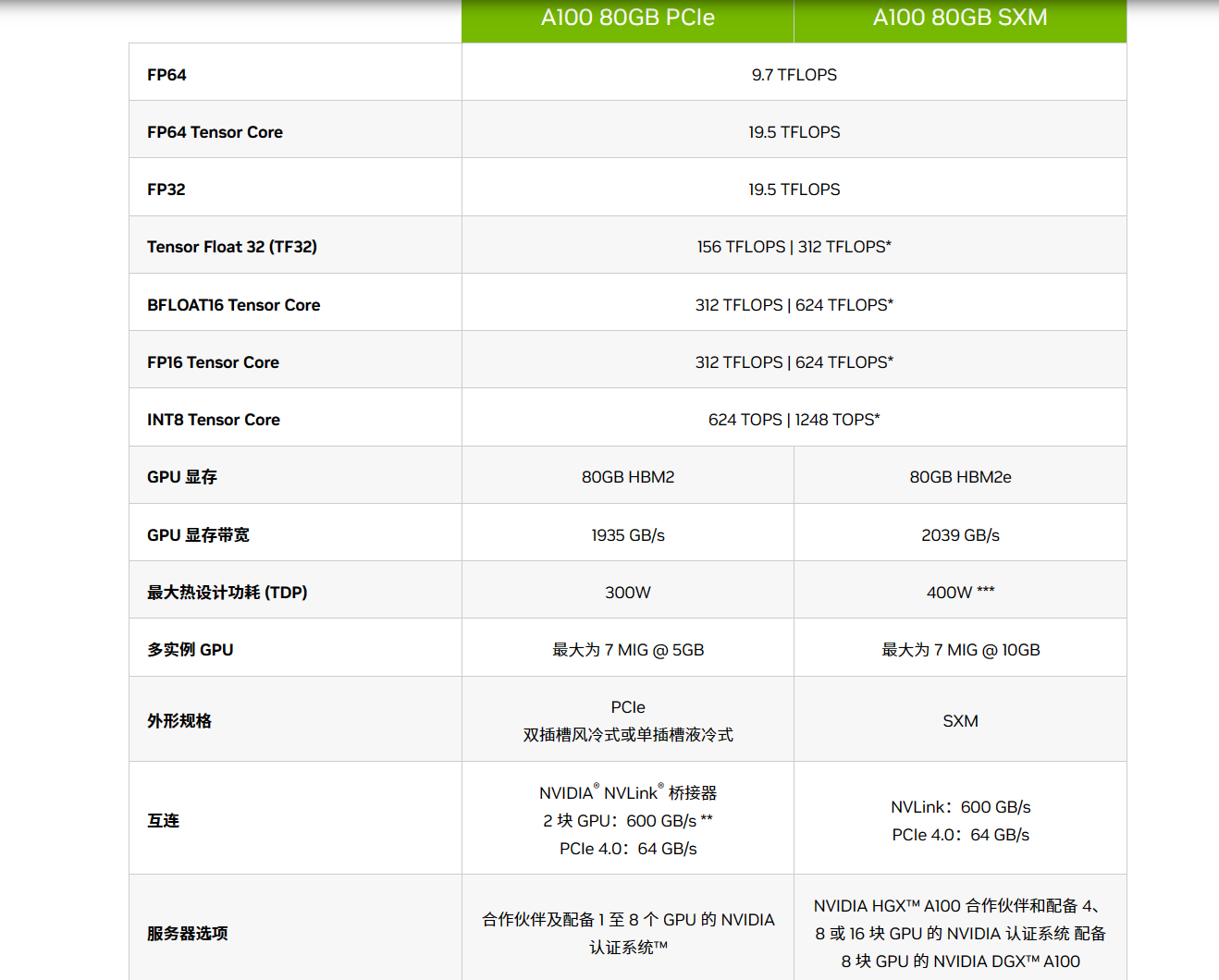The width and height of the screenshot is (1219, 980).
Task: Click the '服务器选项' row label
Action: (x=188, y=934)
